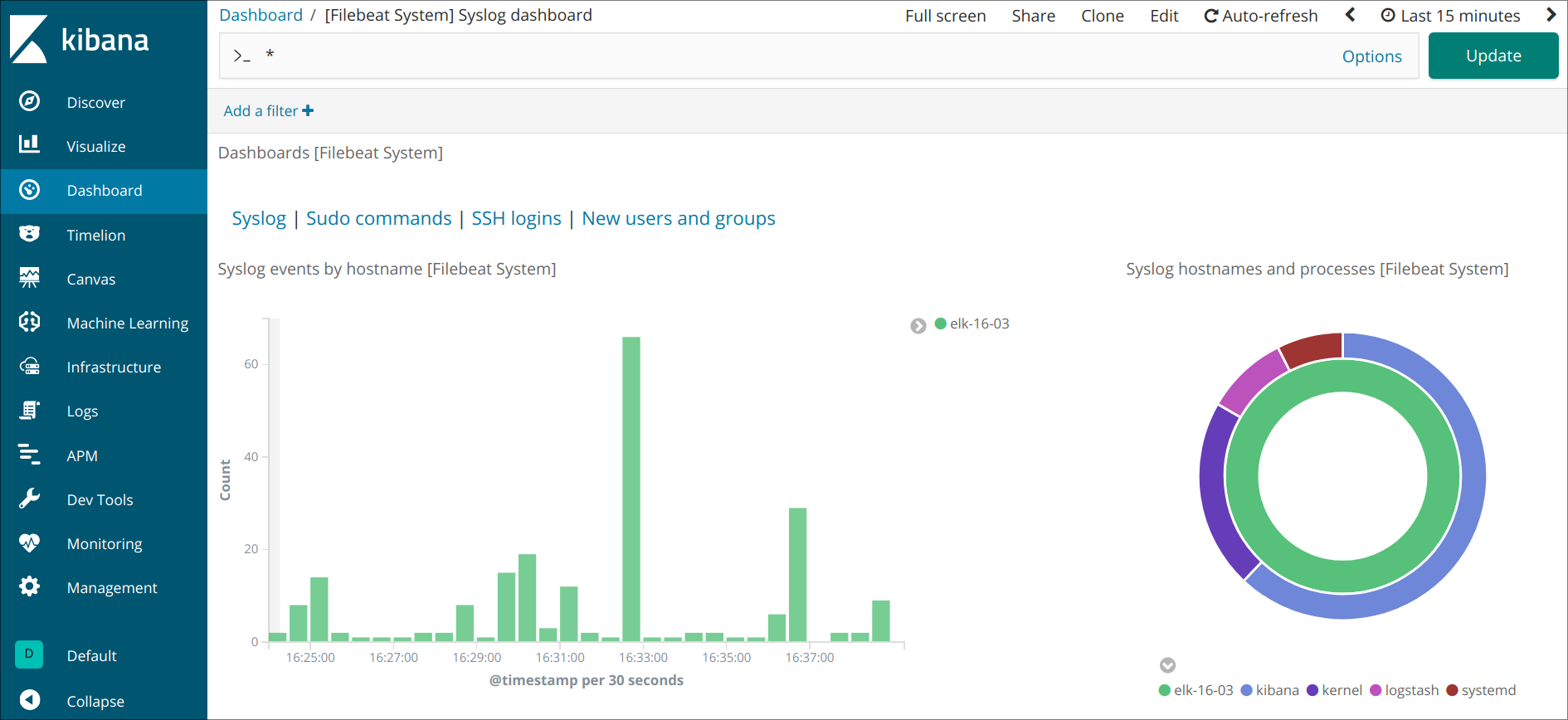This screenshot has height=720, width=1568.
Task: Open the Last 15 minutes time picker
Action: pos(1450,16)
